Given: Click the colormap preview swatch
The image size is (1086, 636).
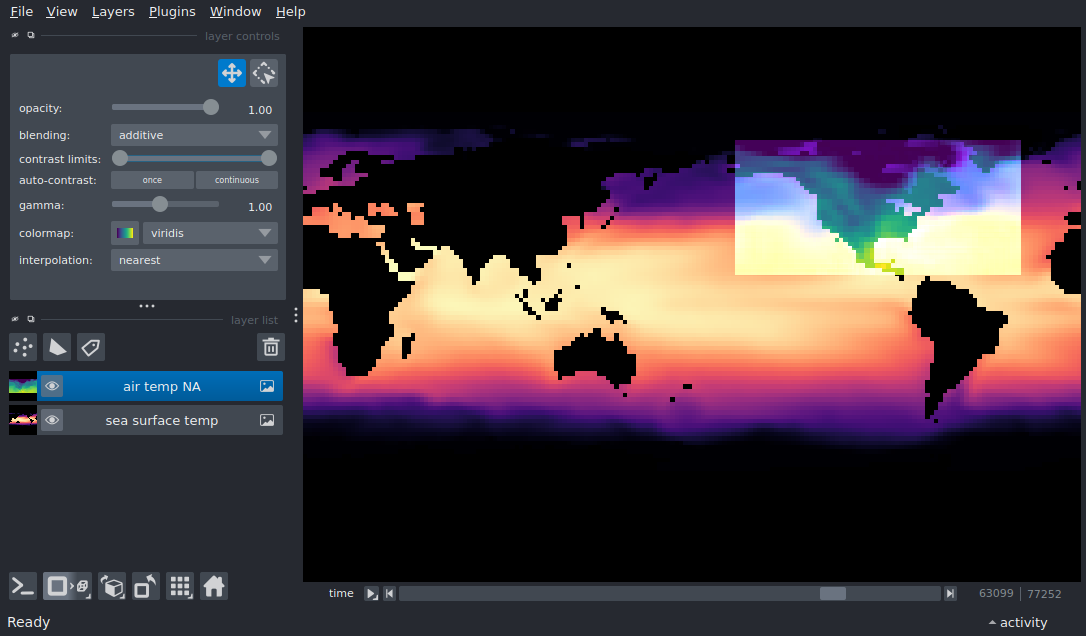Looking at the screenshot, I should pyautogui.click(x=125, y=233).
